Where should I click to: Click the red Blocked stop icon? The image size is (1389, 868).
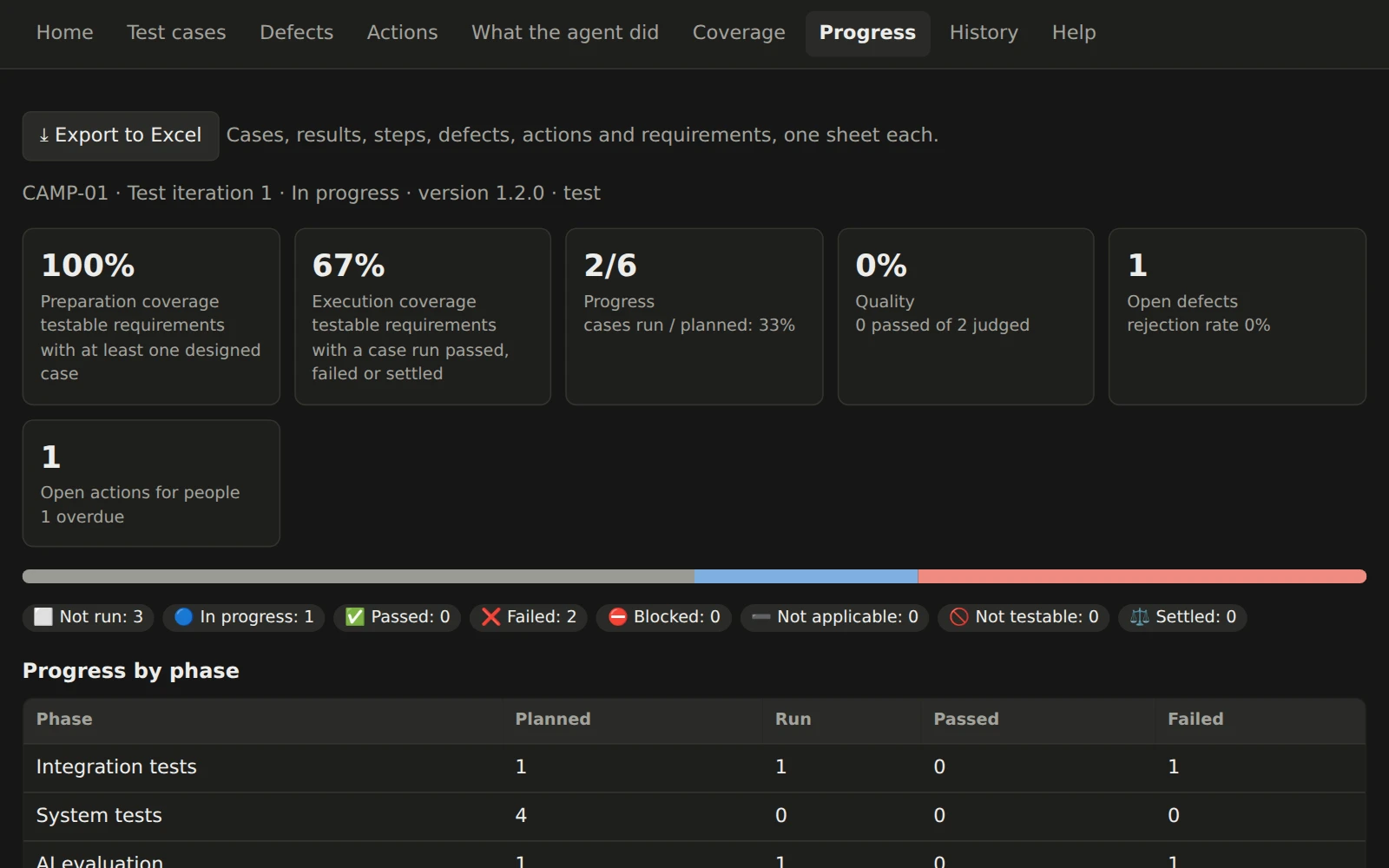pyautogui.click(x=617, y=617)
